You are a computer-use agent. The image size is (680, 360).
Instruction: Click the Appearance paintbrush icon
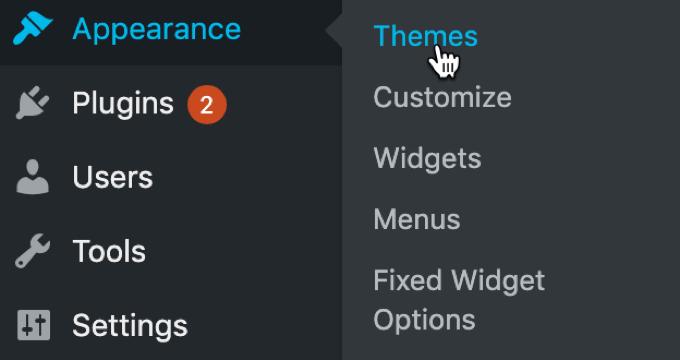(33, 29)
